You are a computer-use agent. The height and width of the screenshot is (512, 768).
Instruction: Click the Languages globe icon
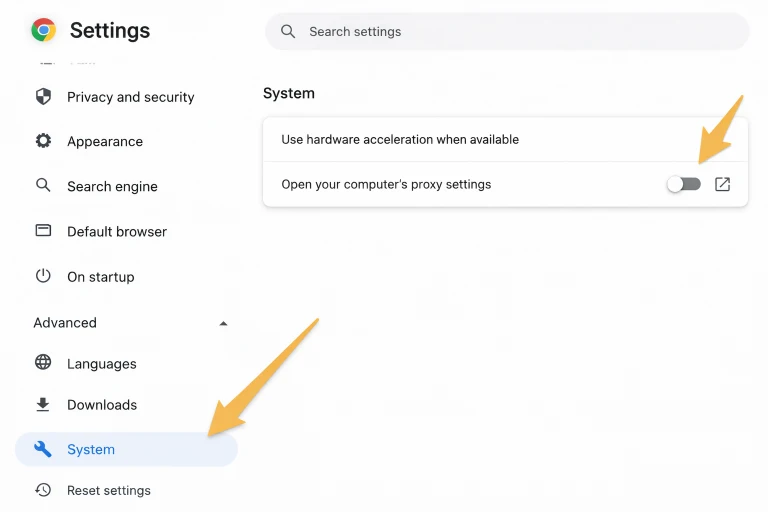point(43,363)
